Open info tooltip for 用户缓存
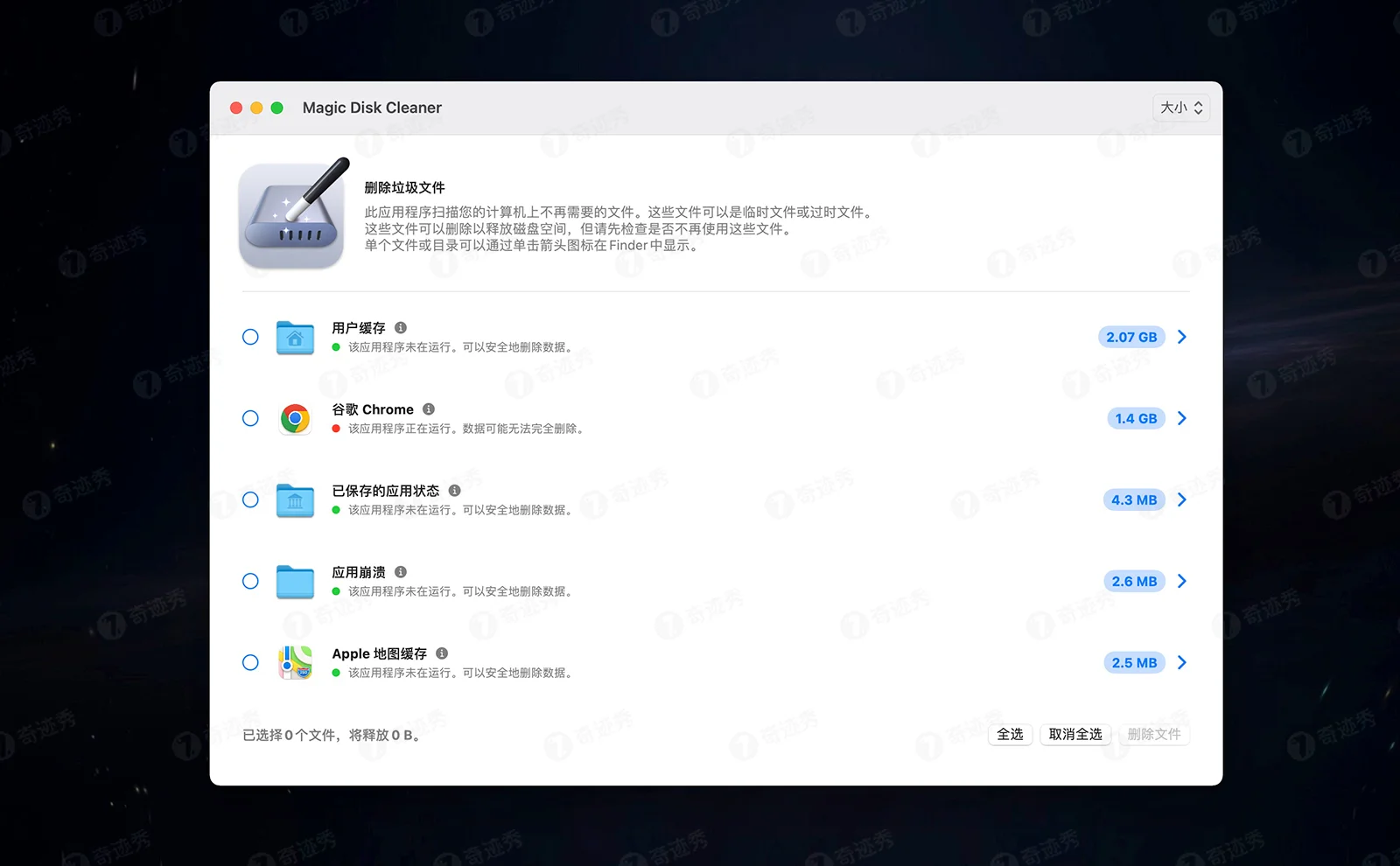Viewport: 1400px width, 866px height. point(402,327)
